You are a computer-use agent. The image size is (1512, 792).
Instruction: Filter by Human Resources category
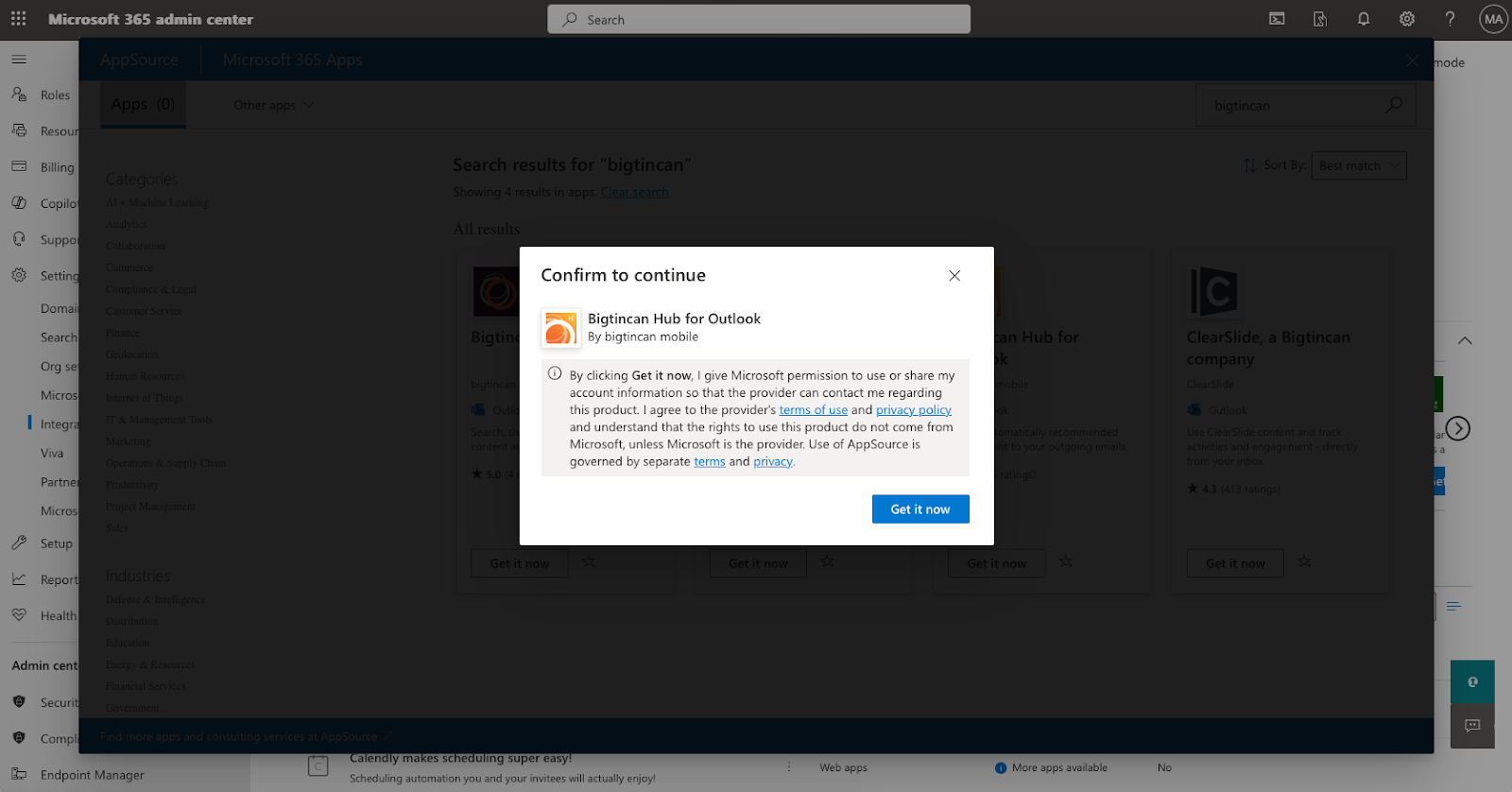click(x=145, y=376)
